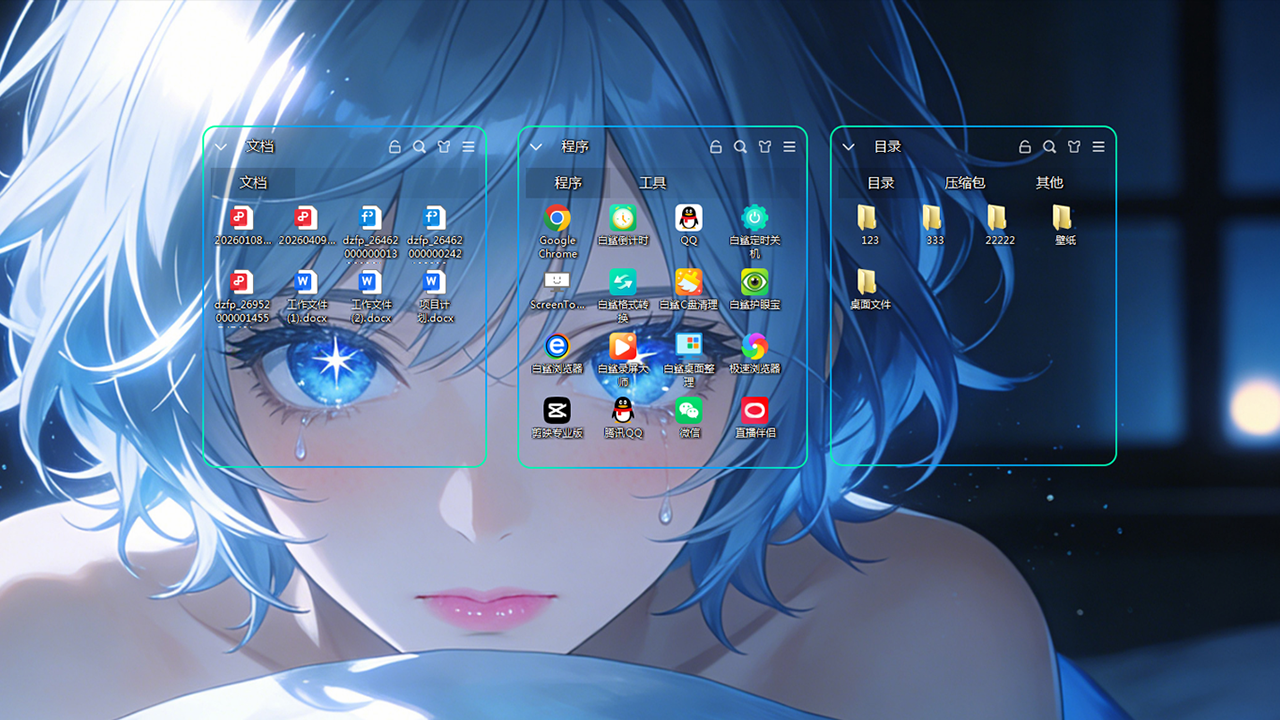This screenshot has width=1280, height=720.
Task: Launch the 腾讯QQ app
Action: pyautogui.click(x=623, y=410)
